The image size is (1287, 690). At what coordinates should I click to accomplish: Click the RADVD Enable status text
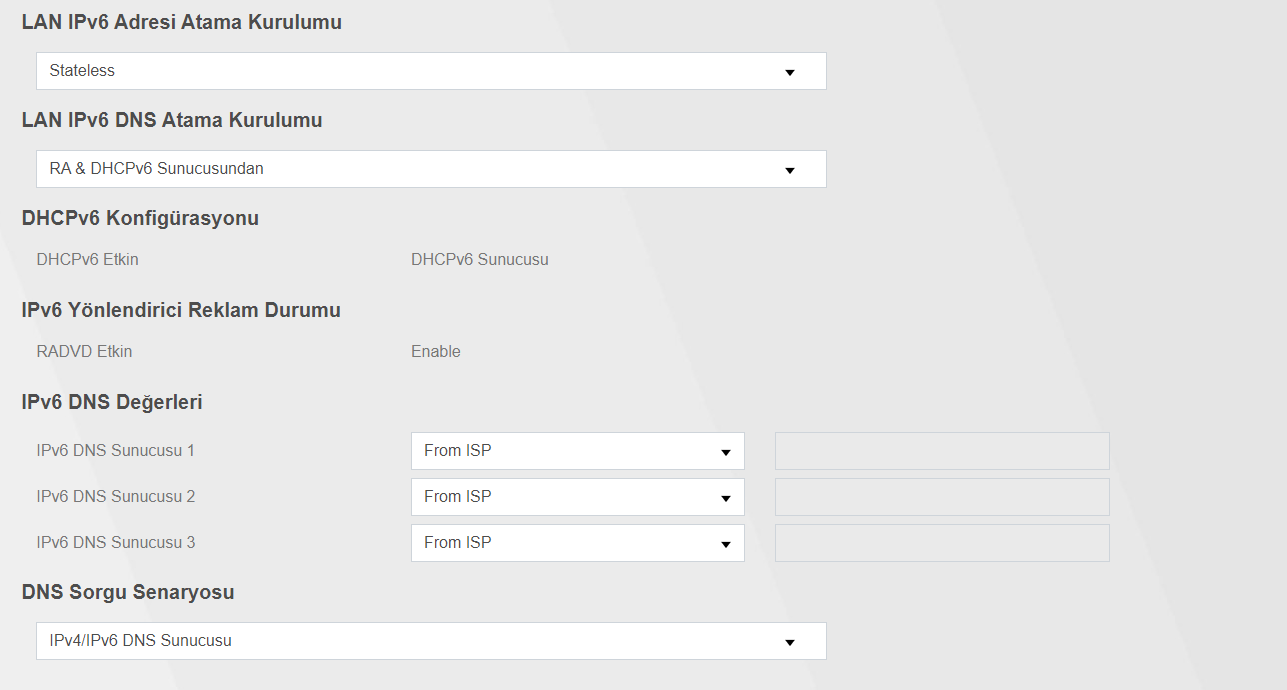(436, 352)
